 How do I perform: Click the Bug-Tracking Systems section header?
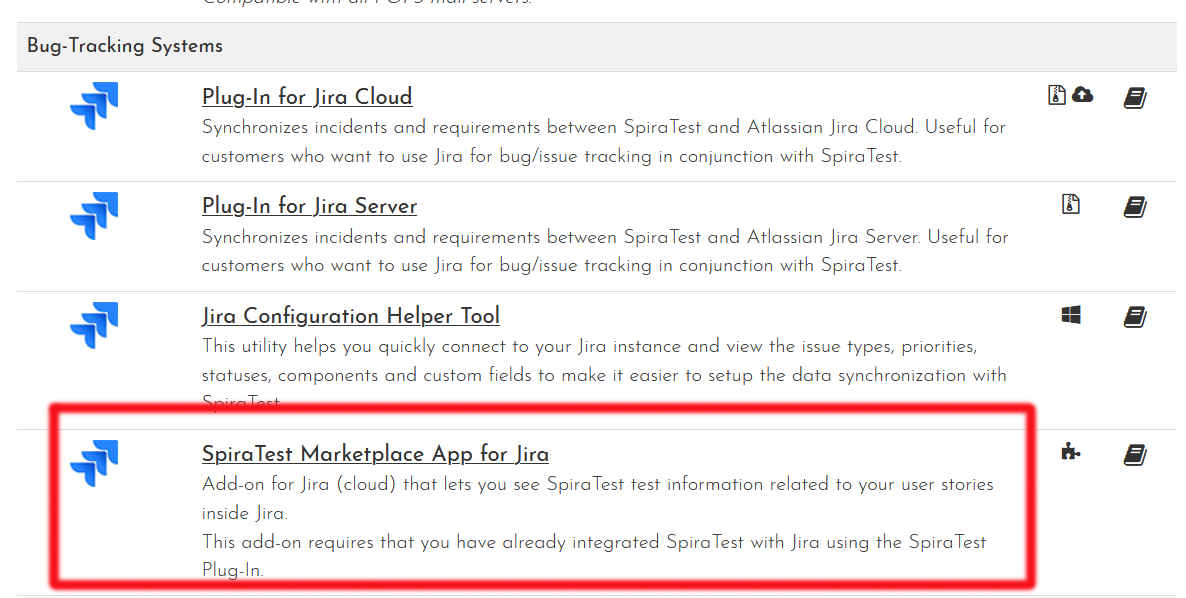tap(125, 46)
